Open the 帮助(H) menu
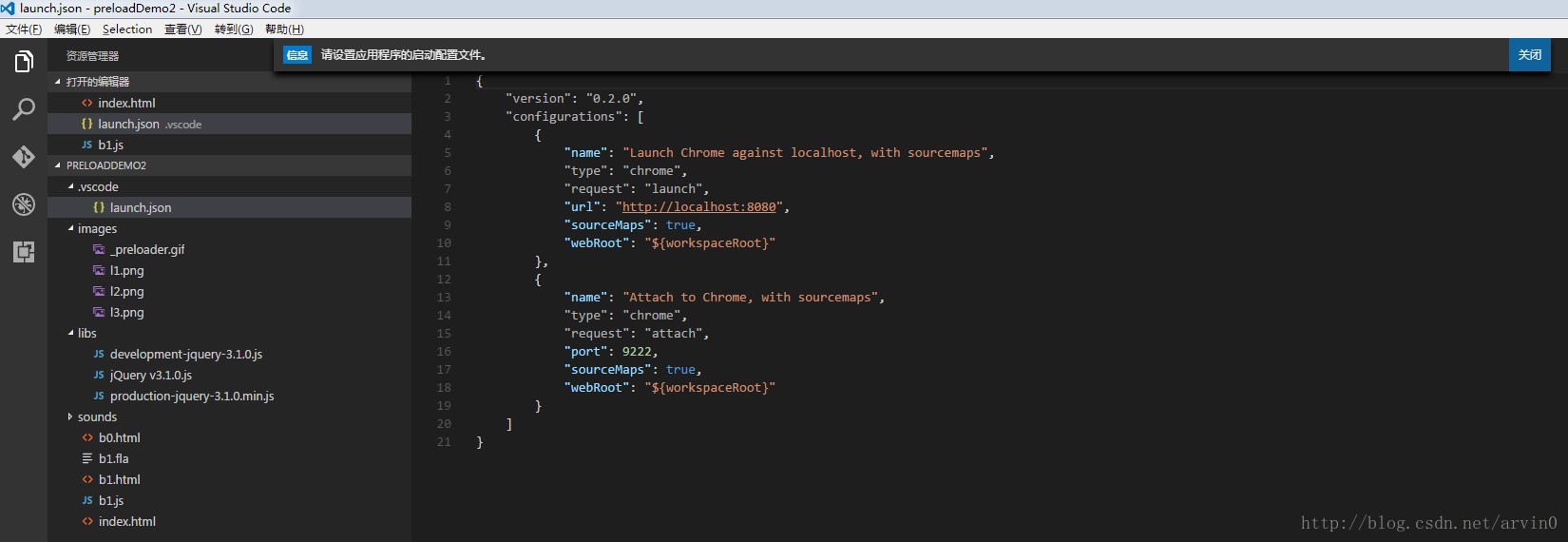Viewport: 1568px width, 542px height. (x=284, y=29)
